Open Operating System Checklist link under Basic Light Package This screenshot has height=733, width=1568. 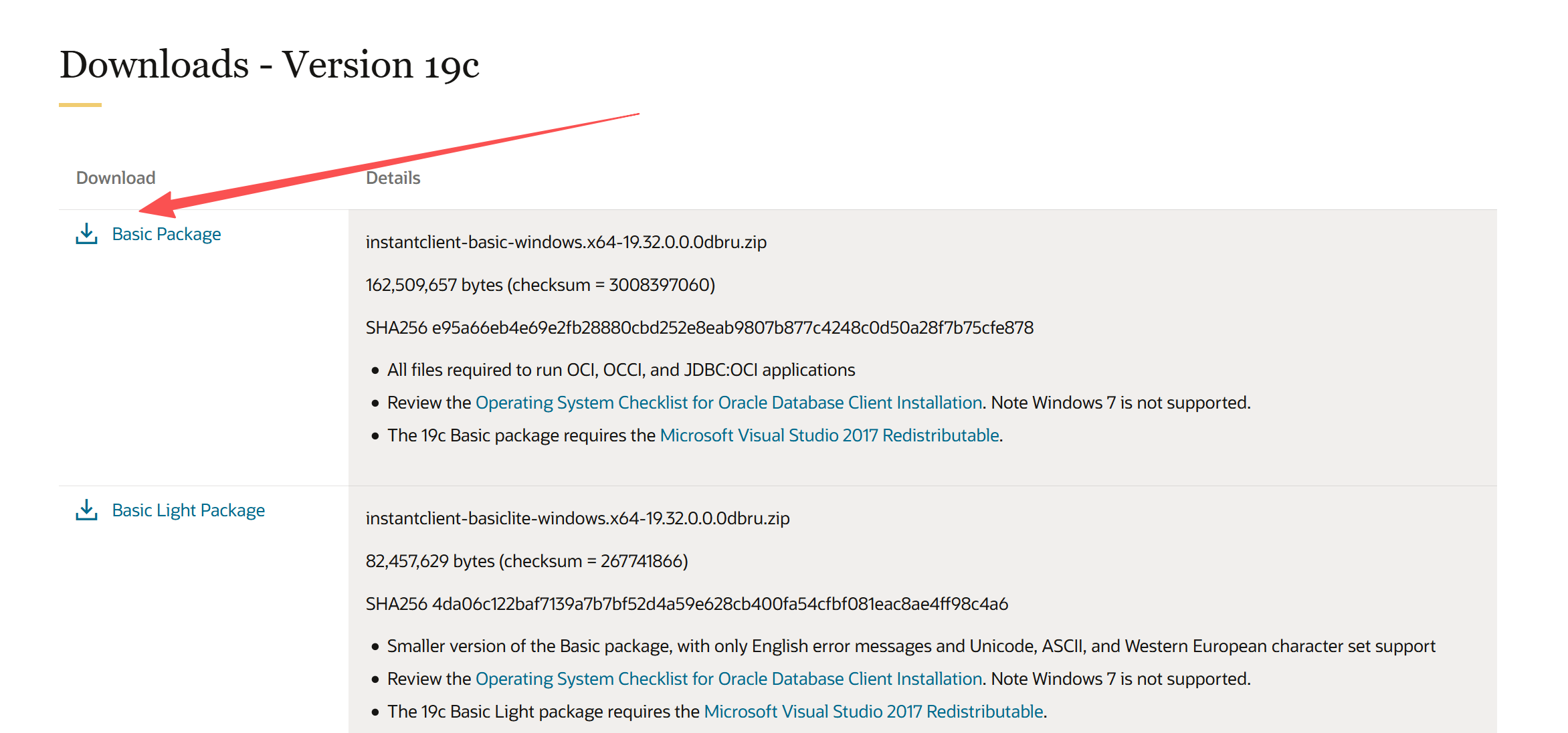(729, 679)
